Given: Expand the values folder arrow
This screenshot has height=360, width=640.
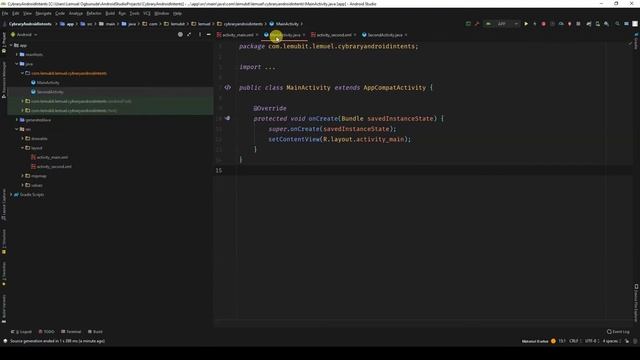Looking at the screenshot, I should [x=22, y=185].
